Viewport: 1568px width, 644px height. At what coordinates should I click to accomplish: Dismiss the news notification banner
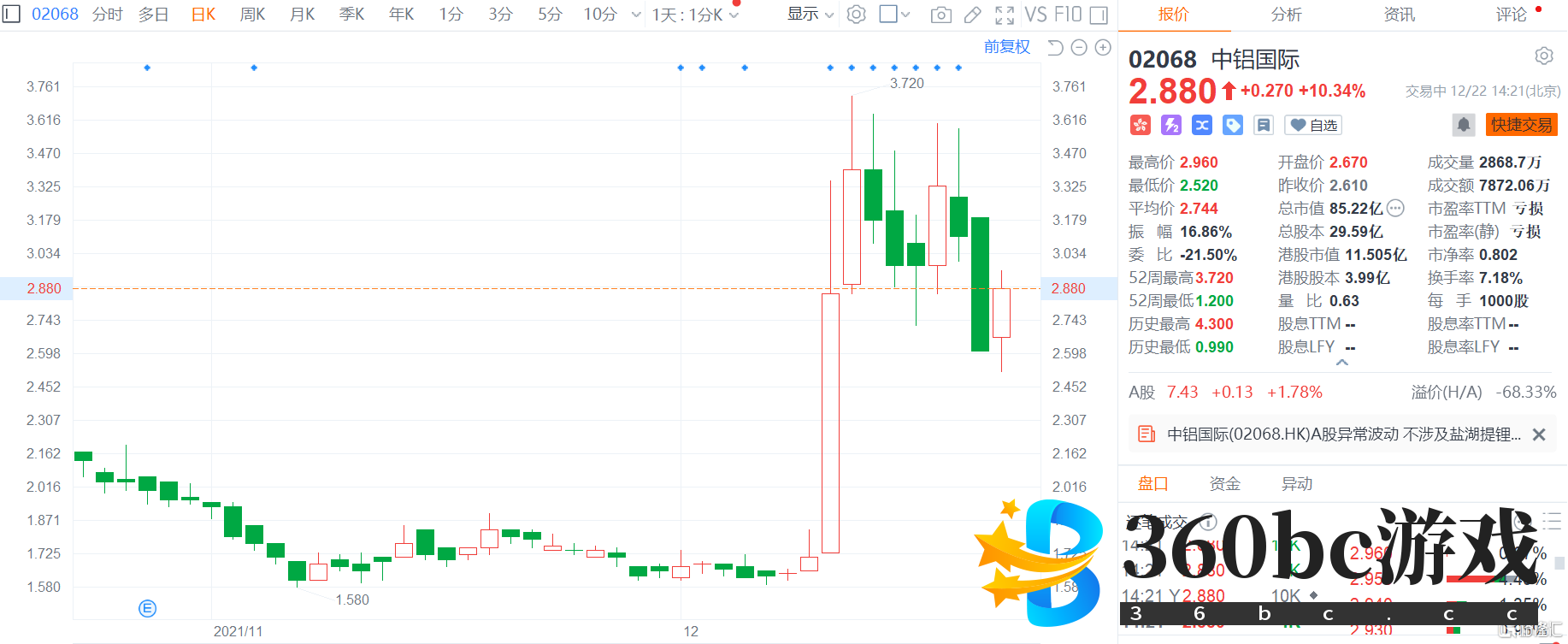coord(1539,434)
